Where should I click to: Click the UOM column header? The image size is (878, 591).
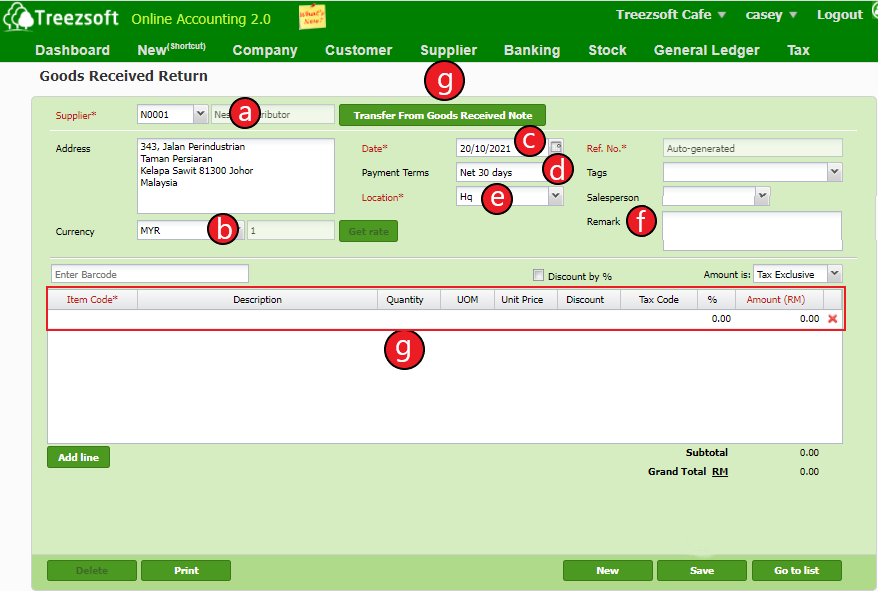point(468,299)
